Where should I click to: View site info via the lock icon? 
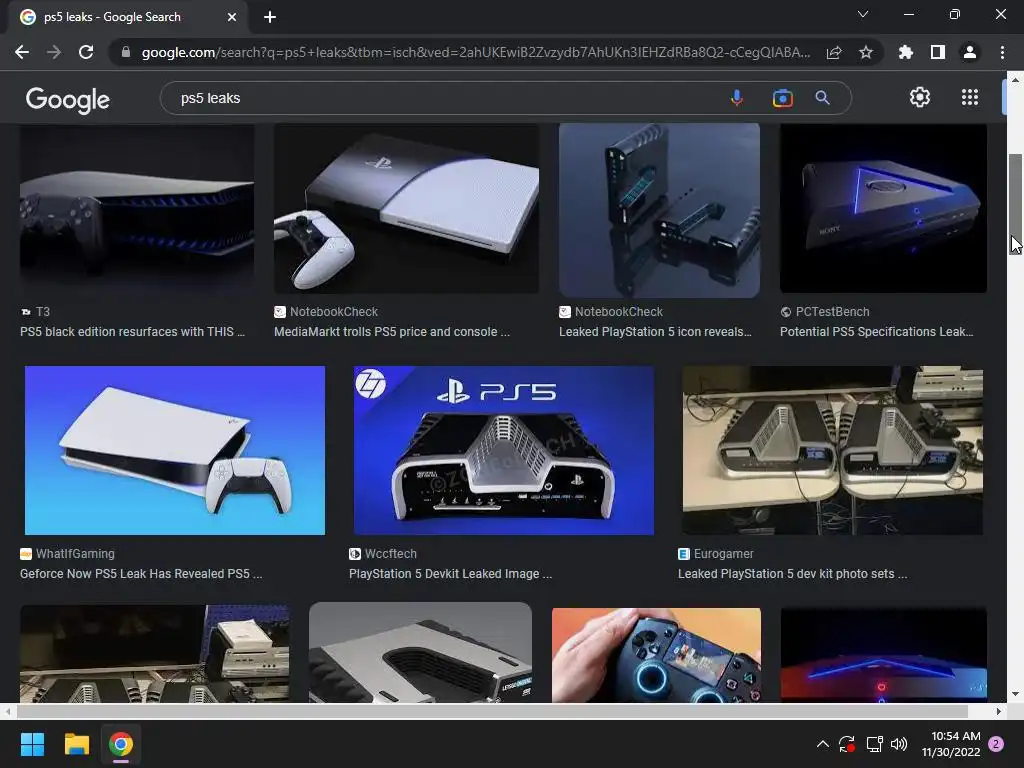pos(125,52)
